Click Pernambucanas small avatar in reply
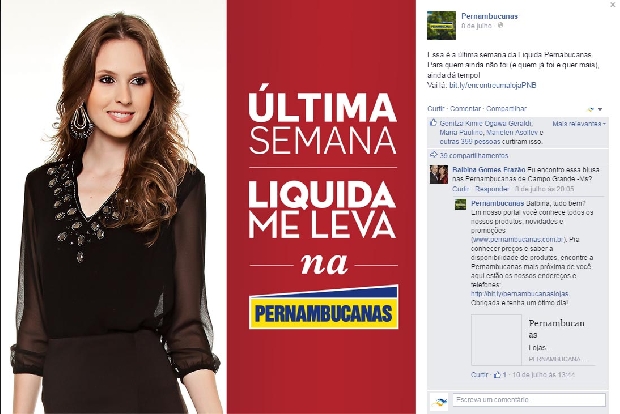The width and height of the screenshot is (620, 414). click(460, 204)
